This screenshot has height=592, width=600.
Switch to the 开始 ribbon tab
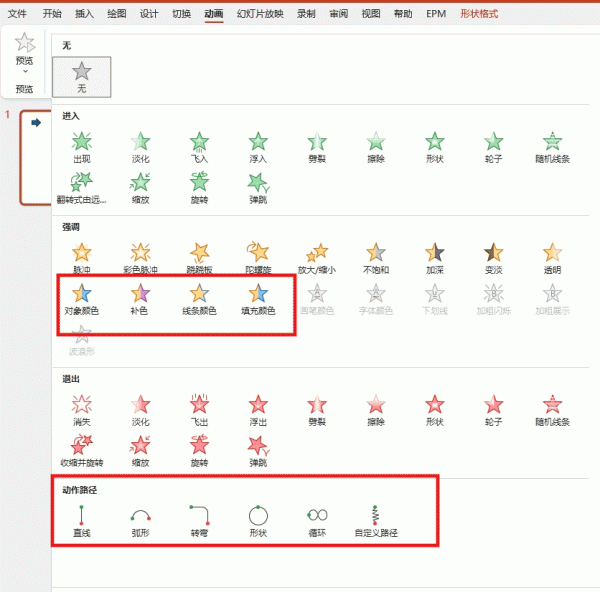point(52,14)
